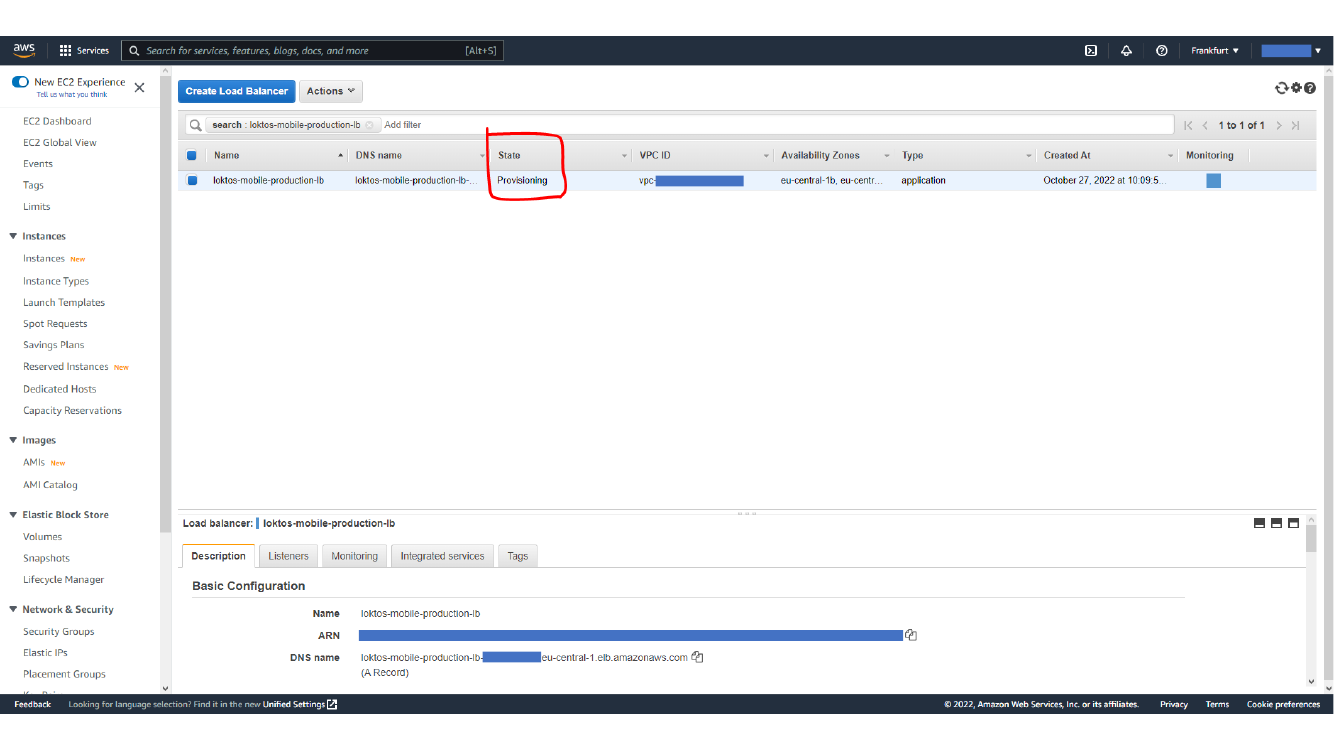Open Security Groups in sidebar
The width and height of the screenshot is (1334, 750).
point(59,631)
